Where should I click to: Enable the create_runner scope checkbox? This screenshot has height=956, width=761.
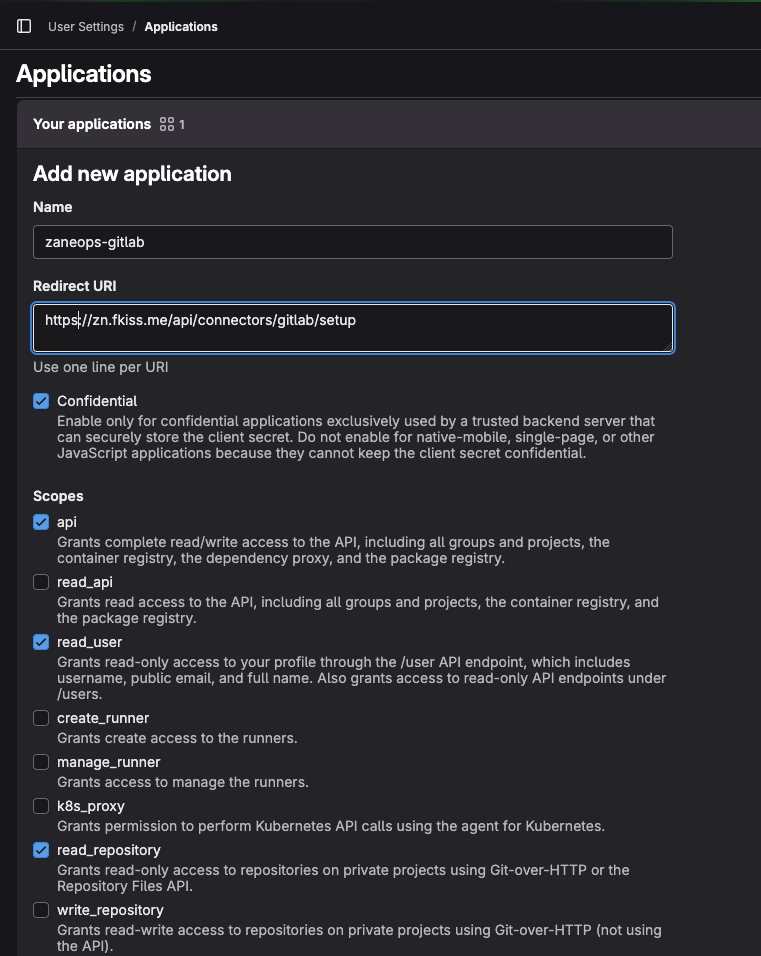(x=41, y=718)
